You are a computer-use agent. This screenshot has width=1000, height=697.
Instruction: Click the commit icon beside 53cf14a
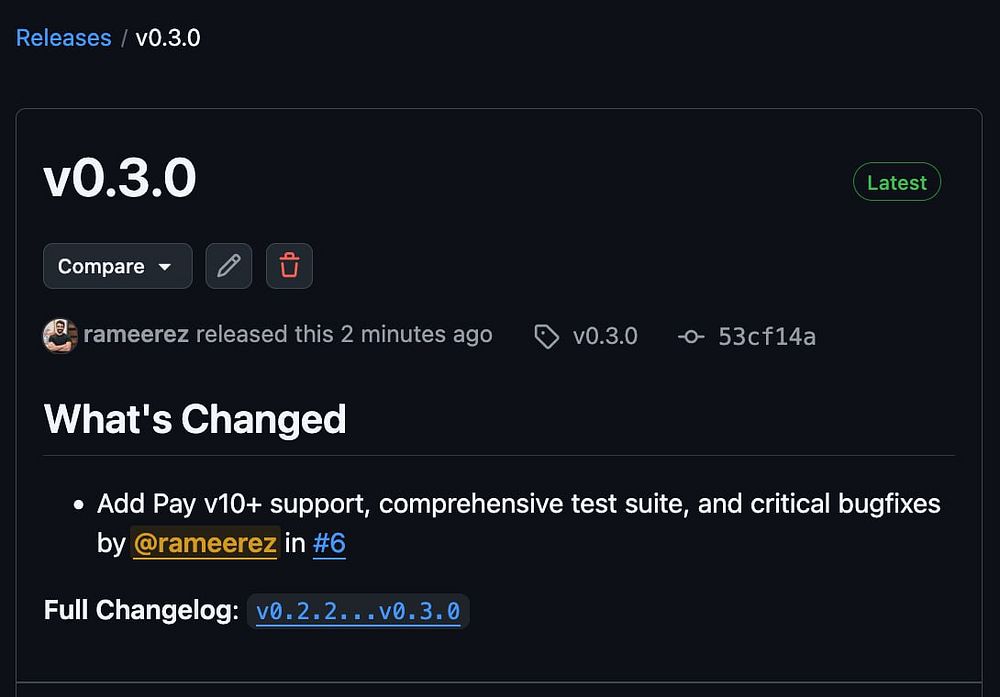691,337
